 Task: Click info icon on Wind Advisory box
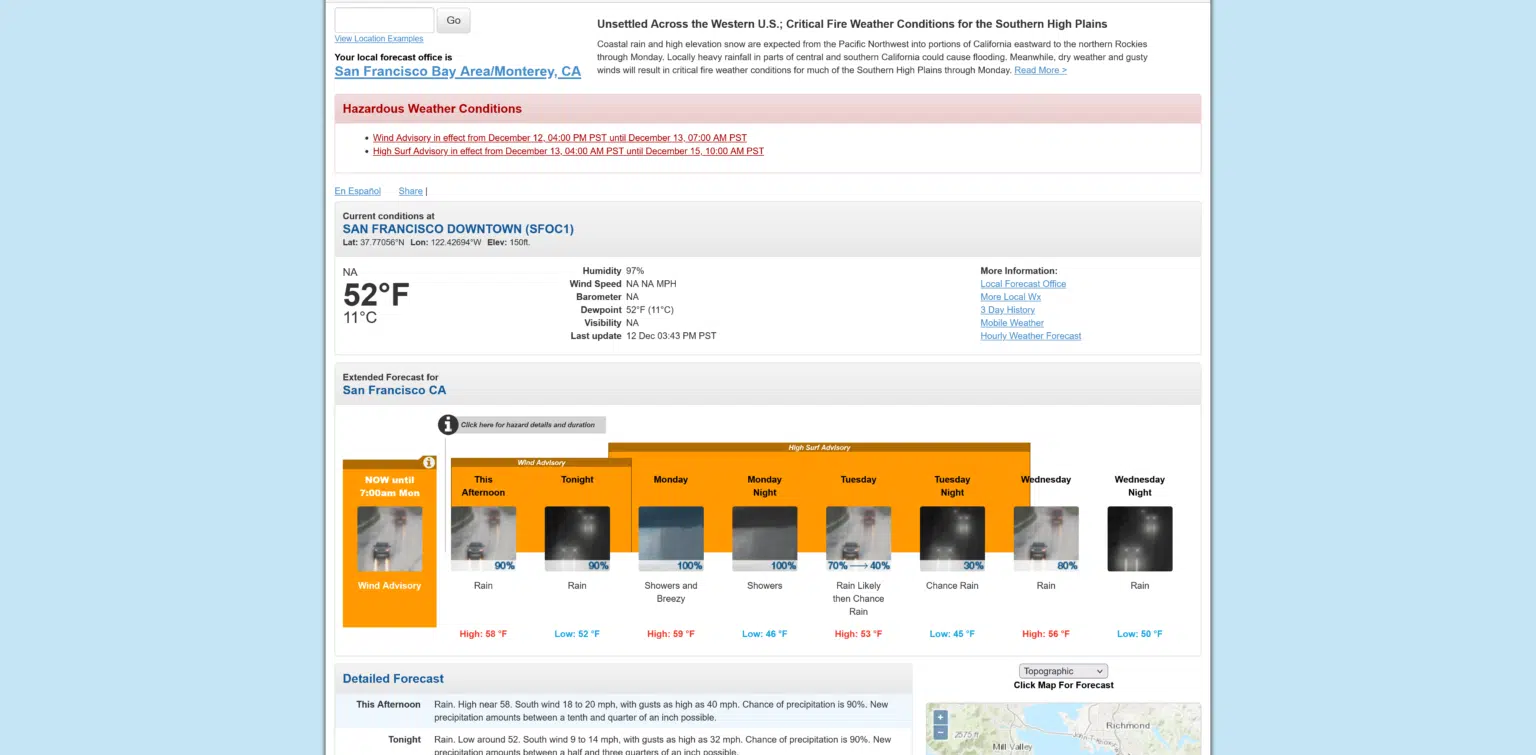[x=428, y=463]
